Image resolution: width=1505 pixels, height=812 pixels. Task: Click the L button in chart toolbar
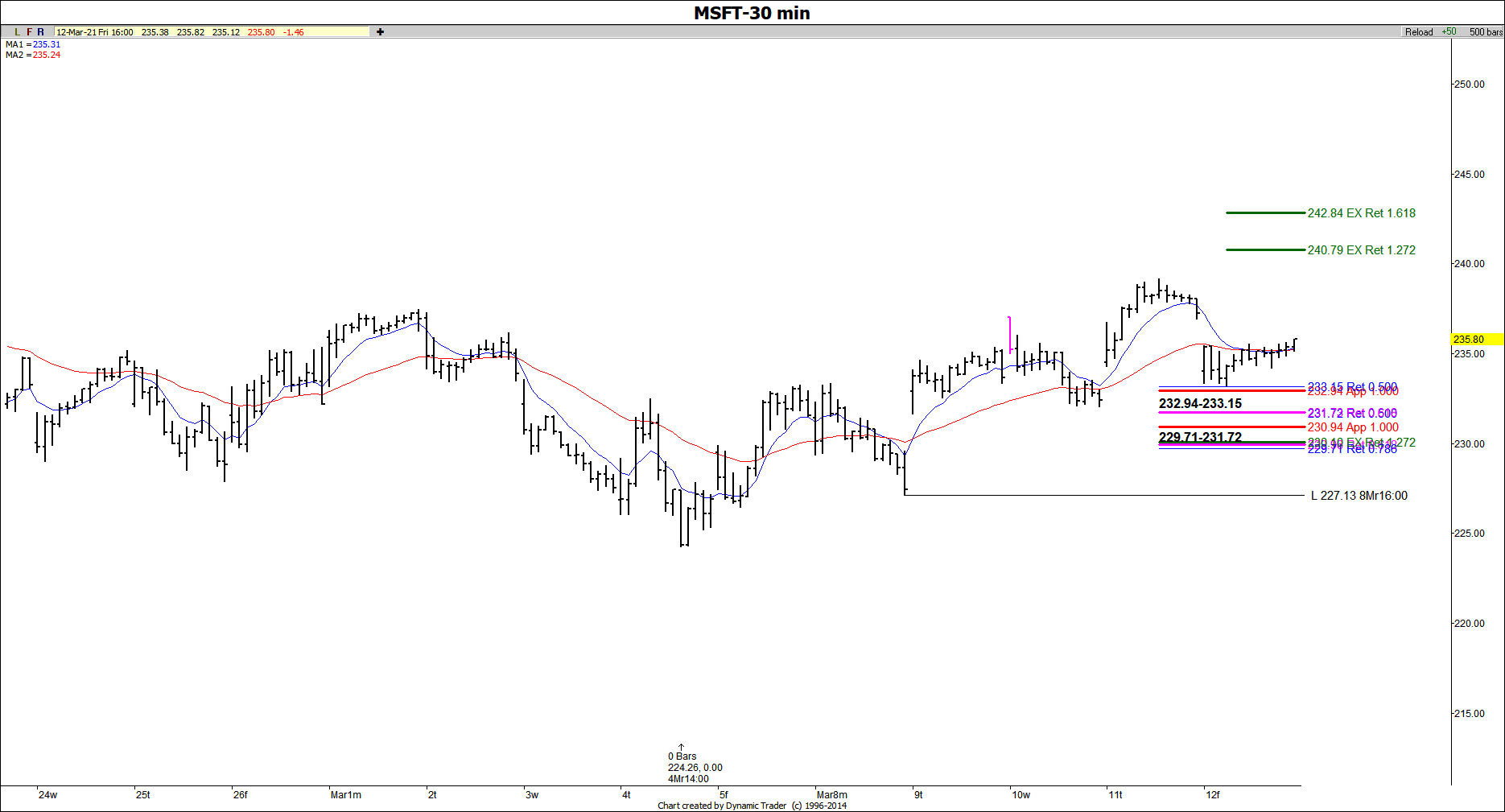pyautogui.click(x=17, y=32)
